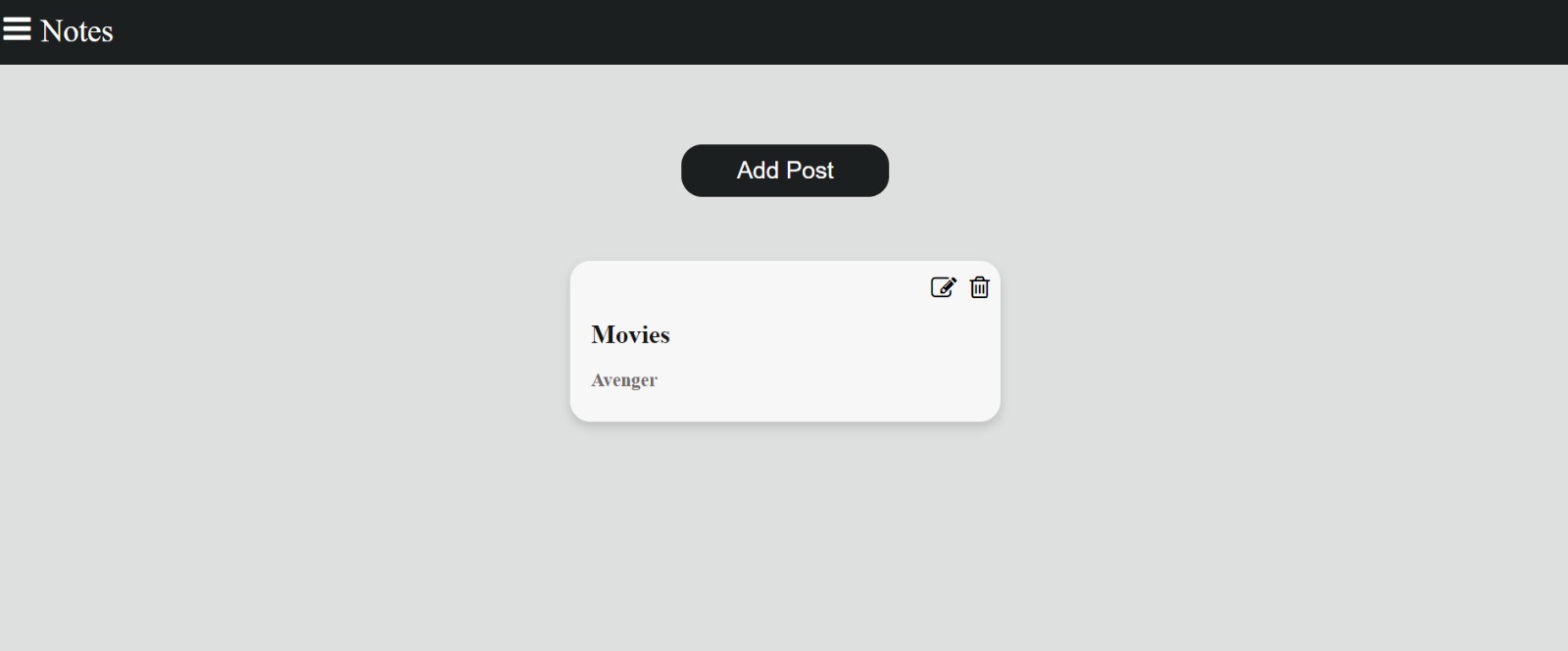Click the Notes title in the header
The image size is (1568, 651).
point(76,31)
